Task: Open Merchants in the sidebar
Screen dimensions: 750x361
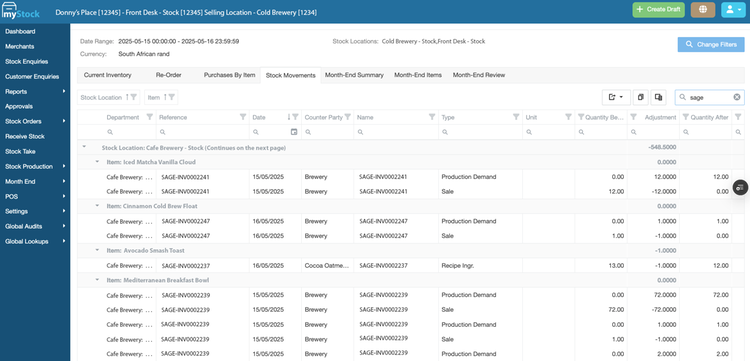Action: pyautogui.click(x=20, y=46)
